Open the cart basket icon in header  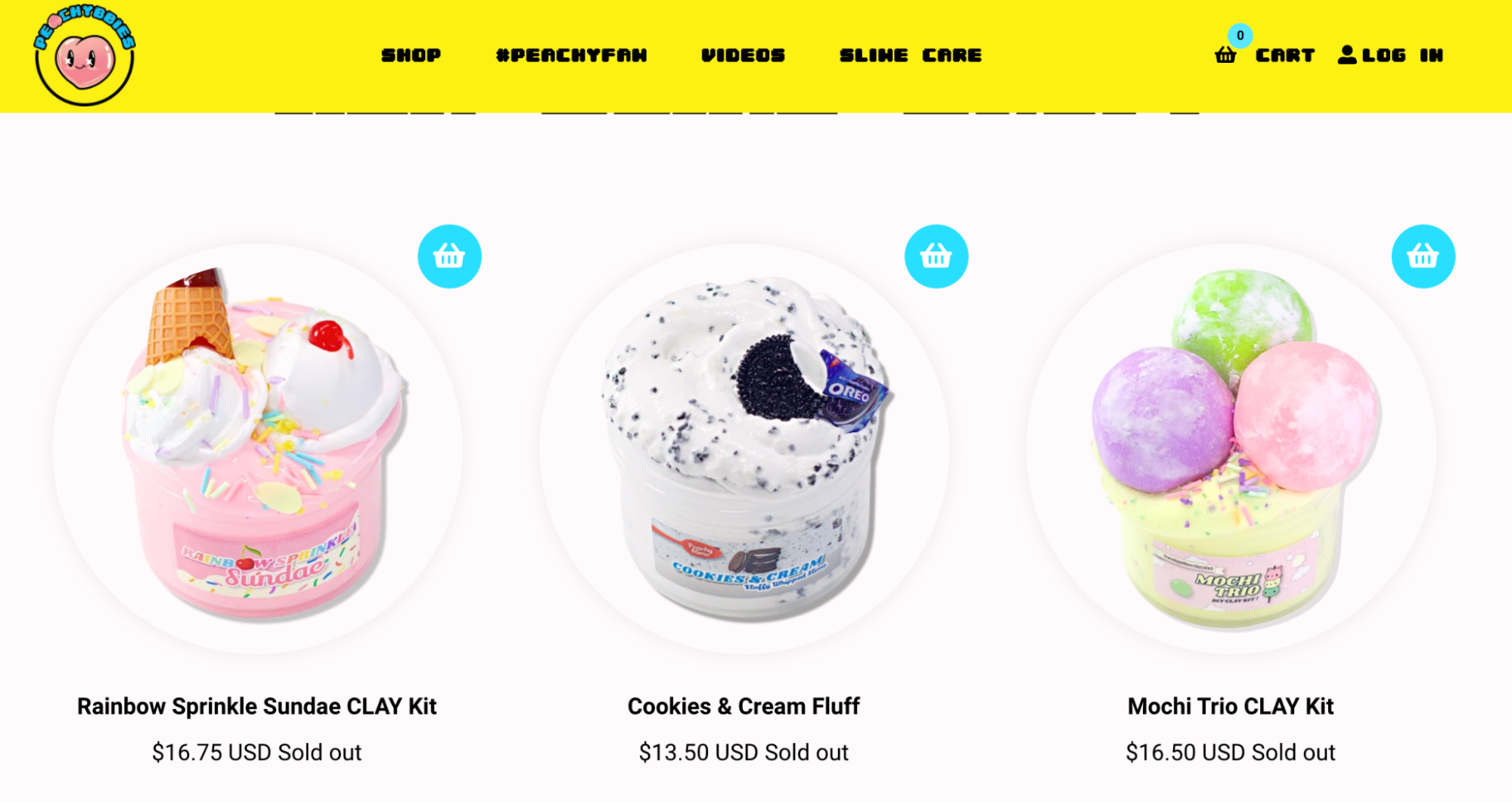coord(1225,55)
